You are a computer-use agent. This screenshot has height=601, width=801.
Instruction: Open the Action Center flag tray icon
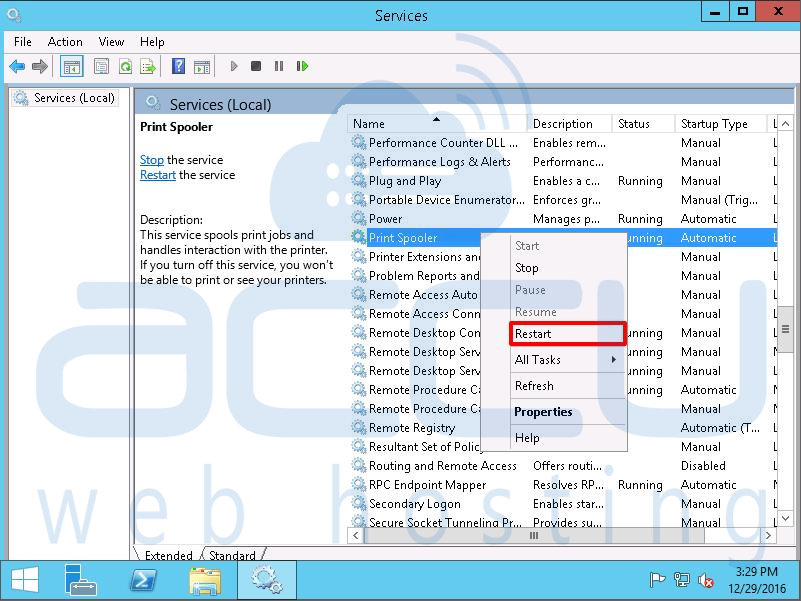657,580
